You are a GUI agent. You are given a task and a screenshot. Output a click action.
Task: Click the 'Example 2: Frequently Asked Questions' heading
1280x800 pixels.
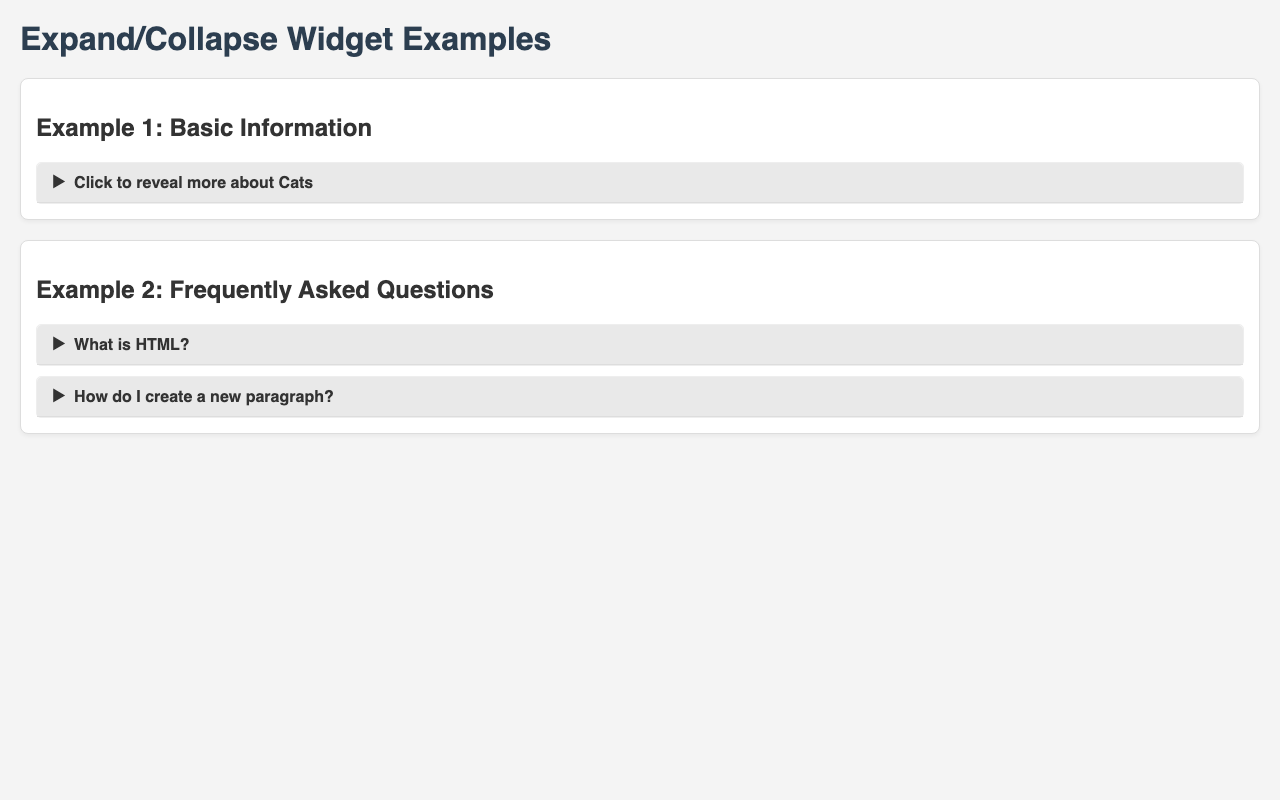pyautogui.click(x=265, y=290)
